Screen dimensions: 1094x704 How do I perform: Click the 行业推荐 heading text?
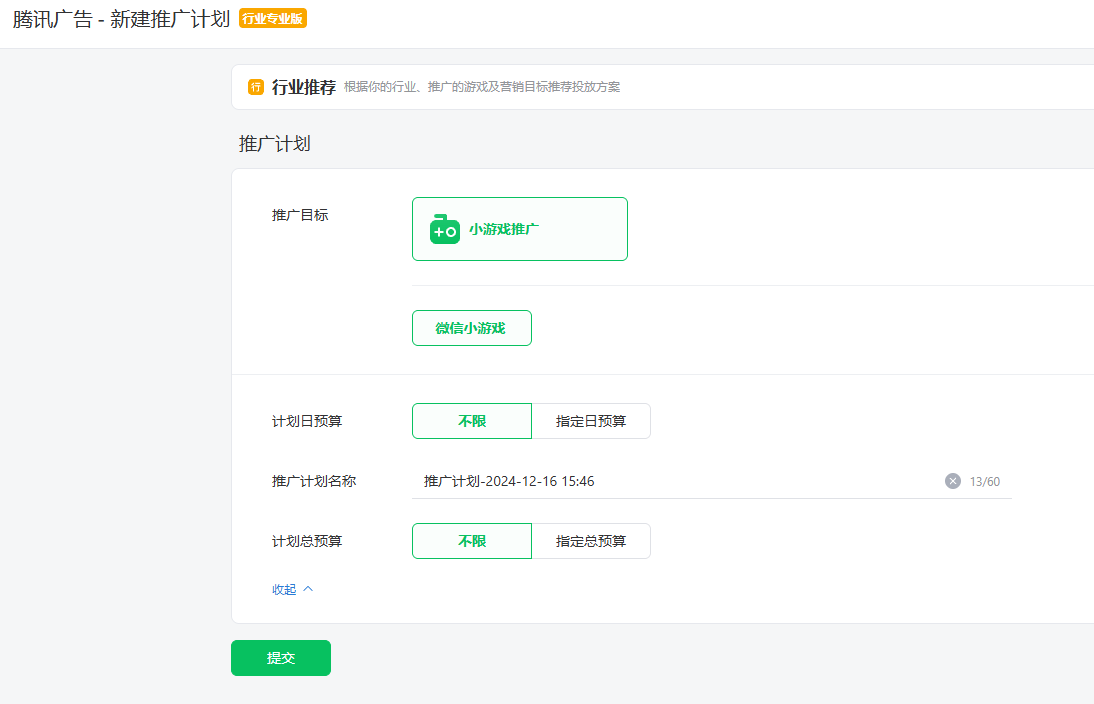pyautogui.click(x=304, y=87)
